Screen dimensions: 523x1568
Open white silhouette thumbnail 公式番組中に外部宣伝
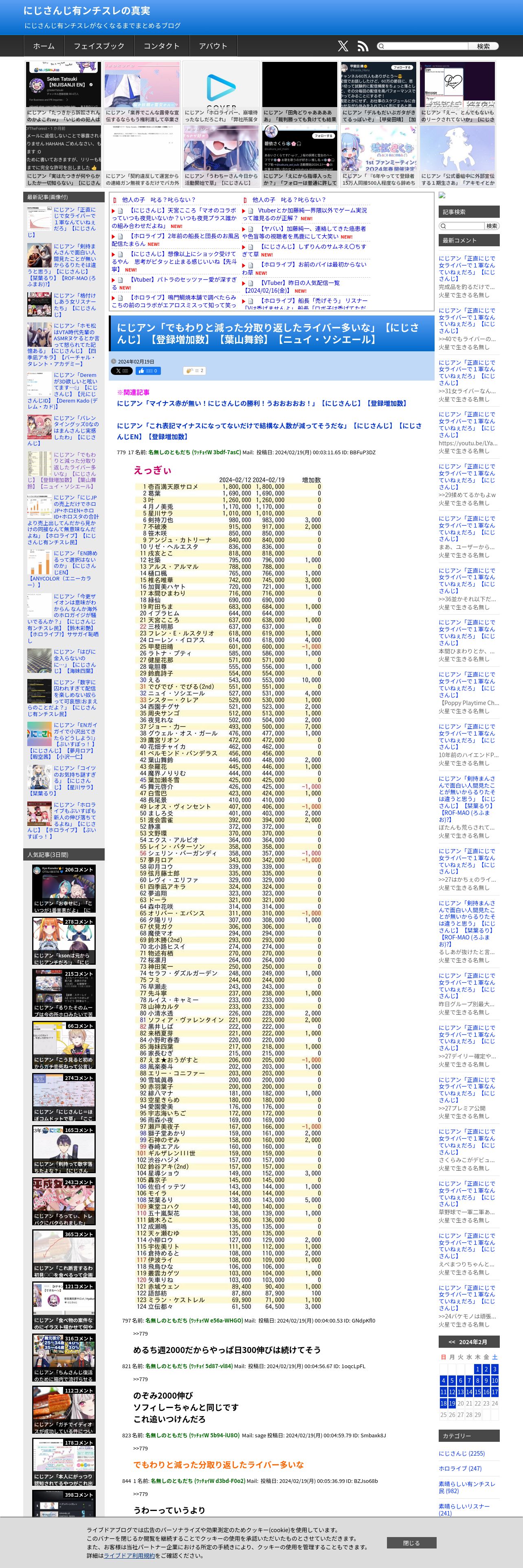point(458,156)
